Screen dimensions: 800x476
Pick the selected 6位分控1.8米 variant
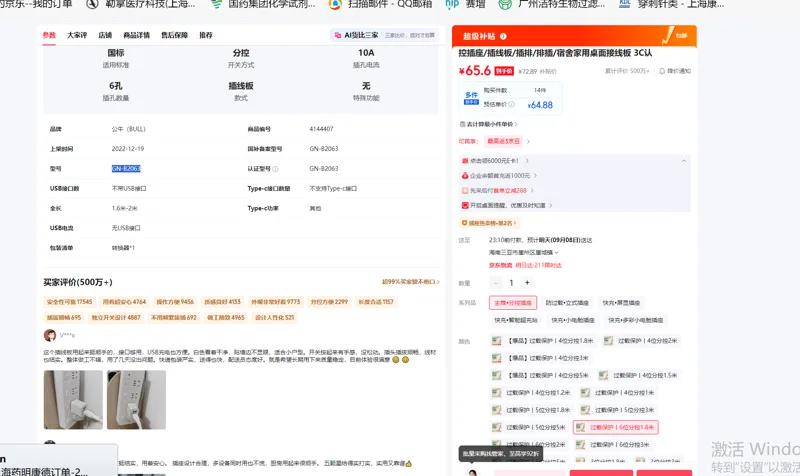click(x=616, y=428)
